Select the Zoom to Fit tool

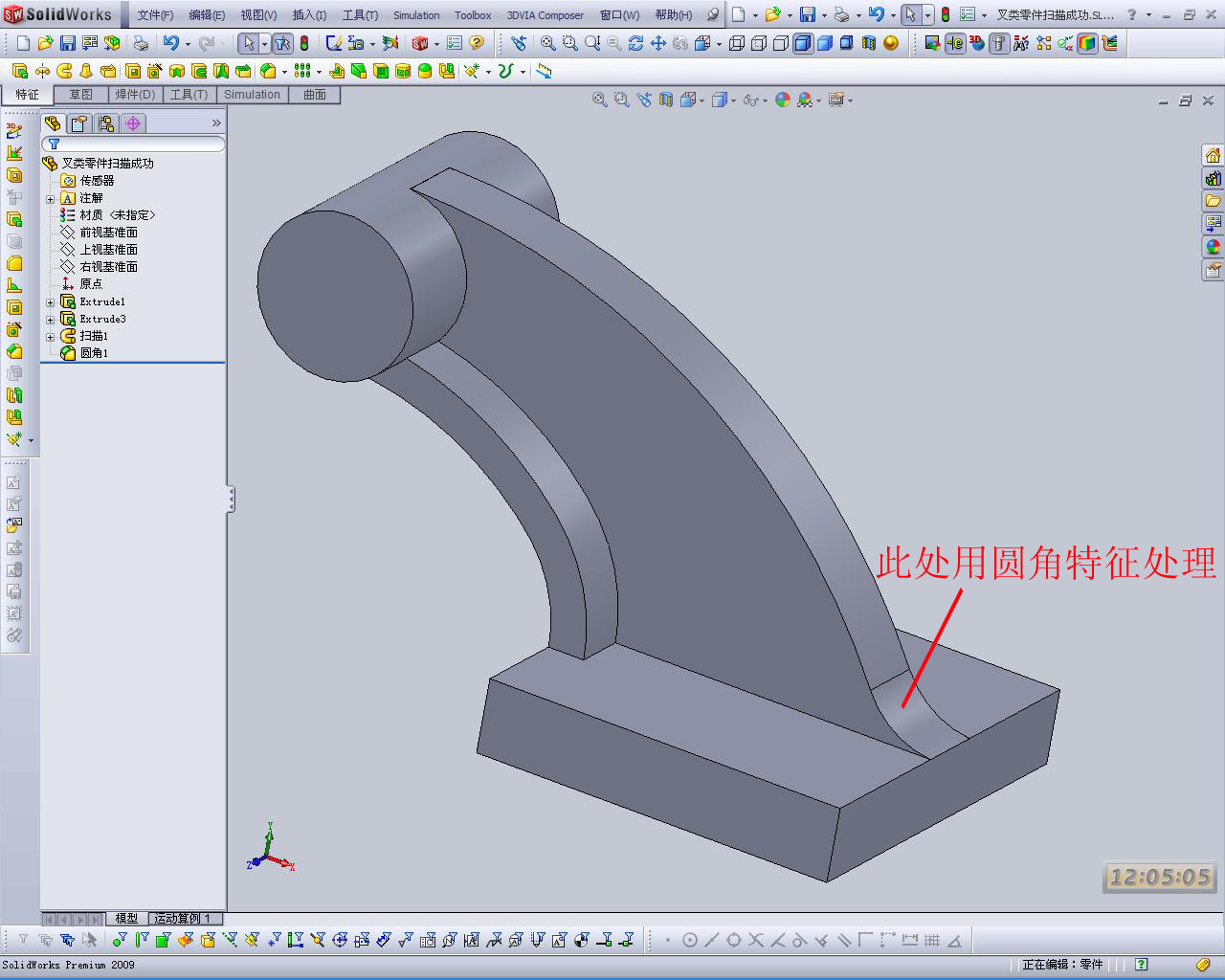547,43
